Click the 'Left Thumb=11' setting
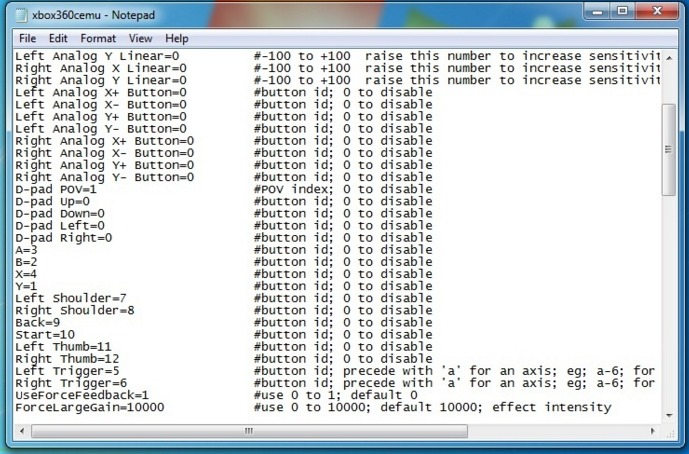689x454 pixels. (64, 347)
